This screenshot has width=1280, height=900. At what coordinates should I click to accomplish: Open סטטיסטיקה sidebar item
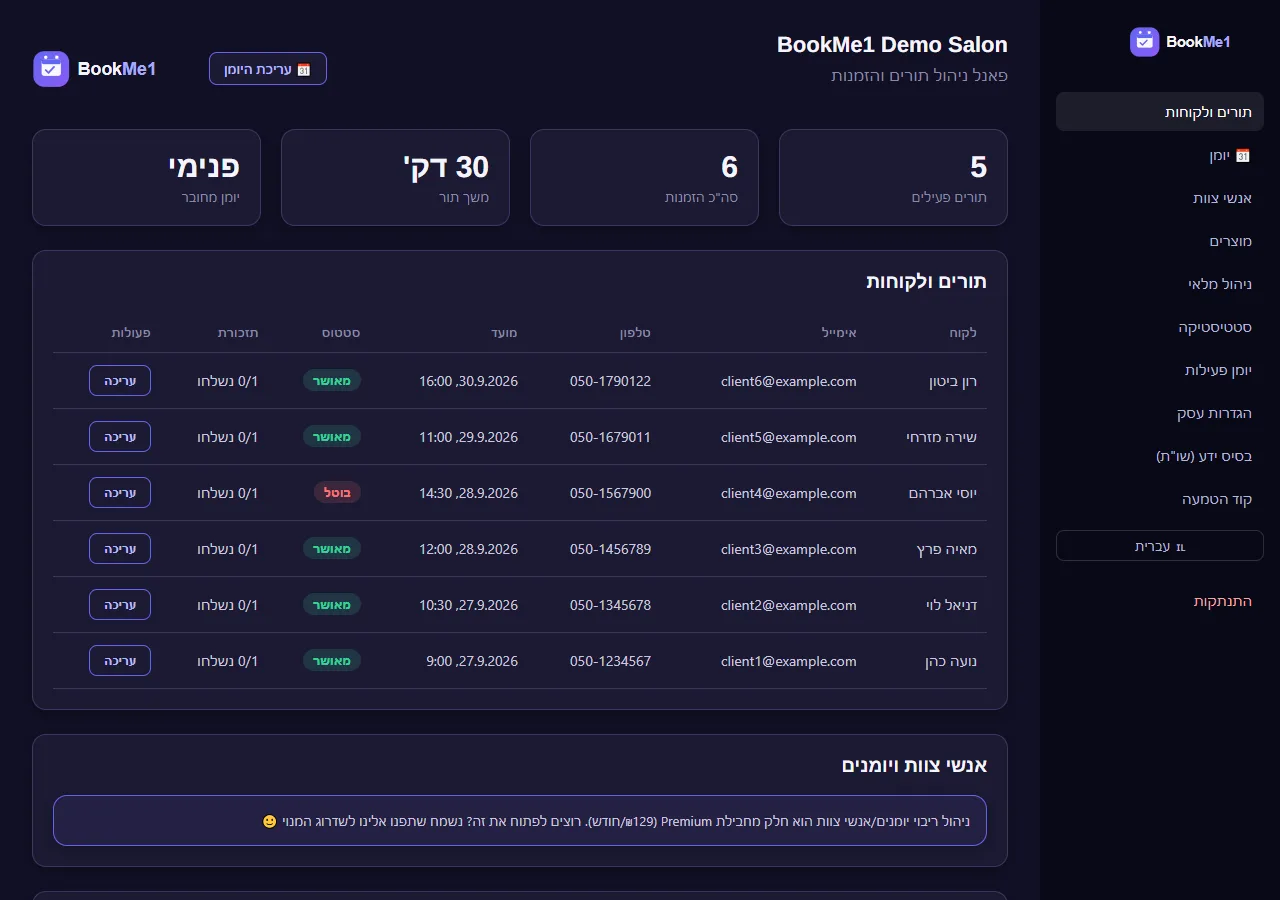pos(1160,327)
